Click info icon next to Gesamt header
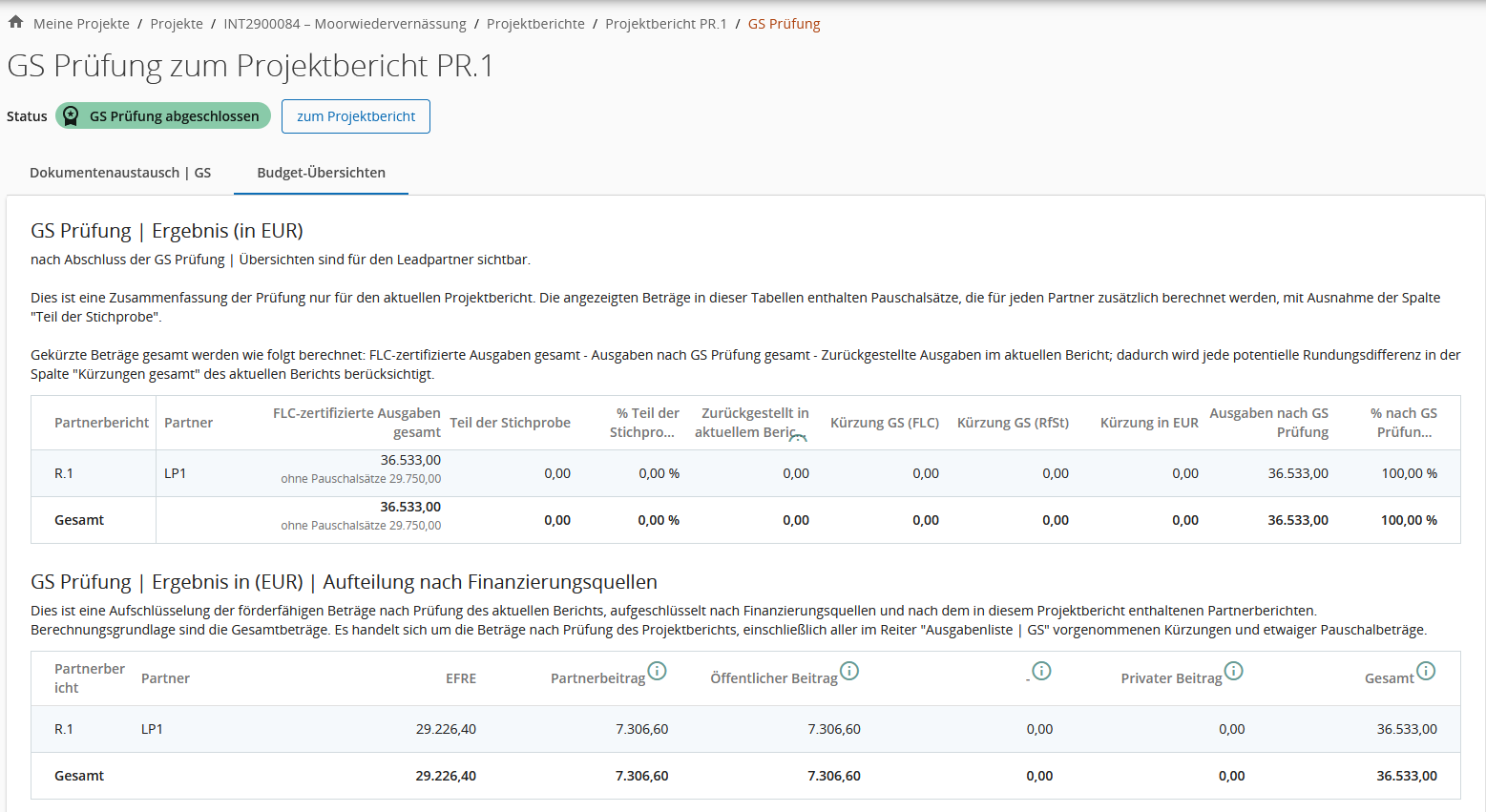The width and height of the screenshot is (1486, 812). 1426,671
